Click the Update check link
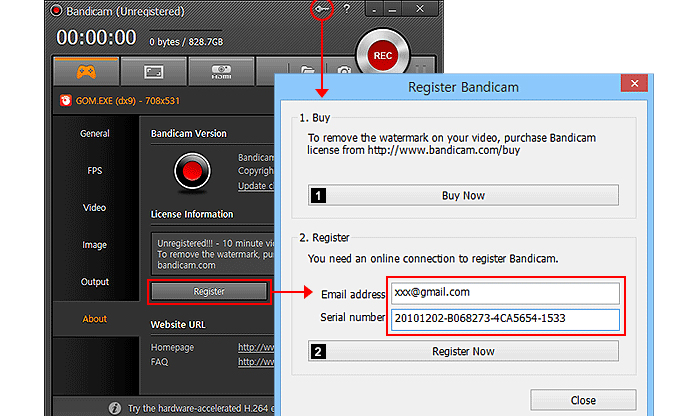 click(256, 186)
